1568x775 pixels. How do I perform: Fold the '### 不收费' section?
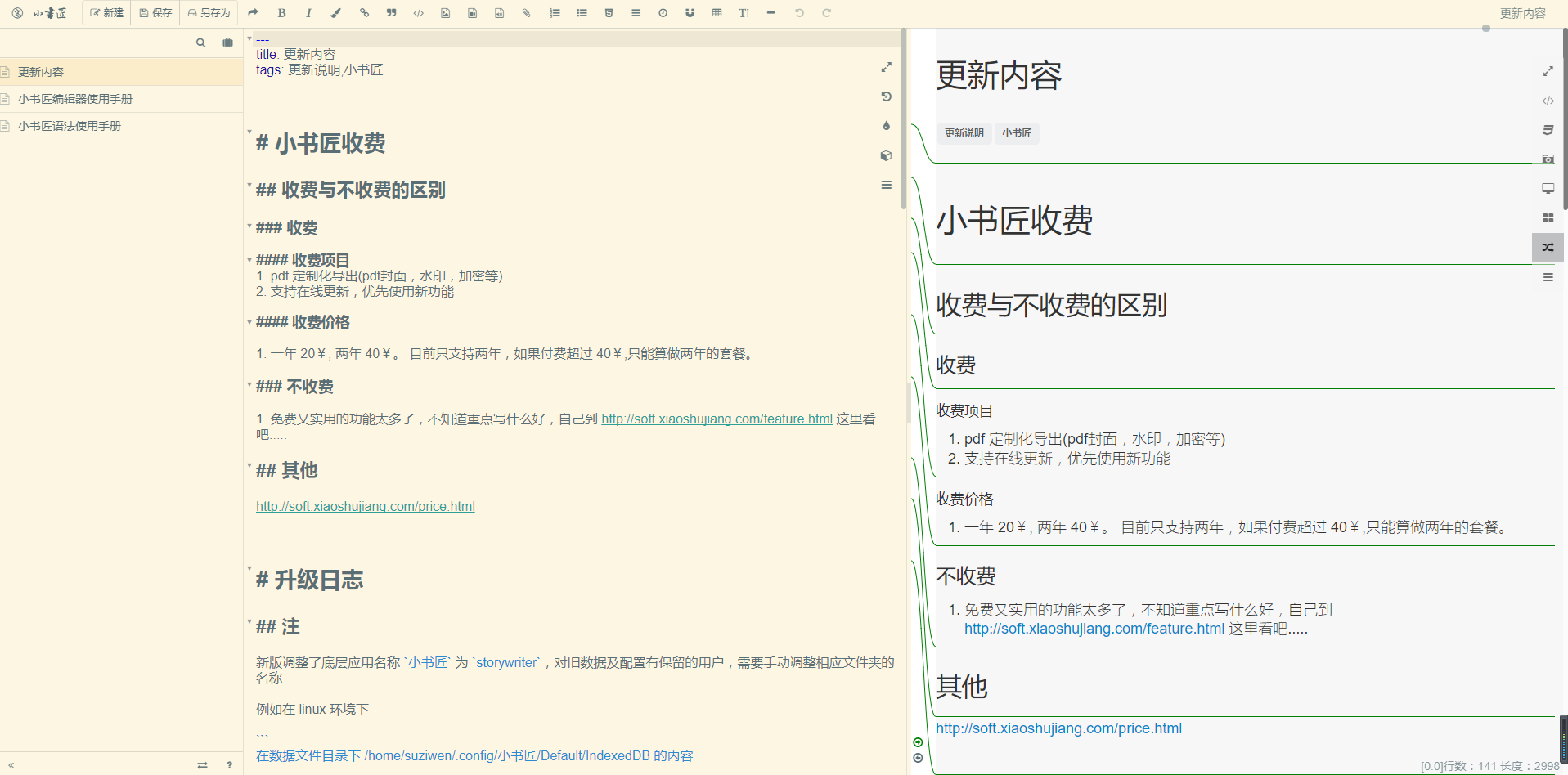click(x=249, y=383)
